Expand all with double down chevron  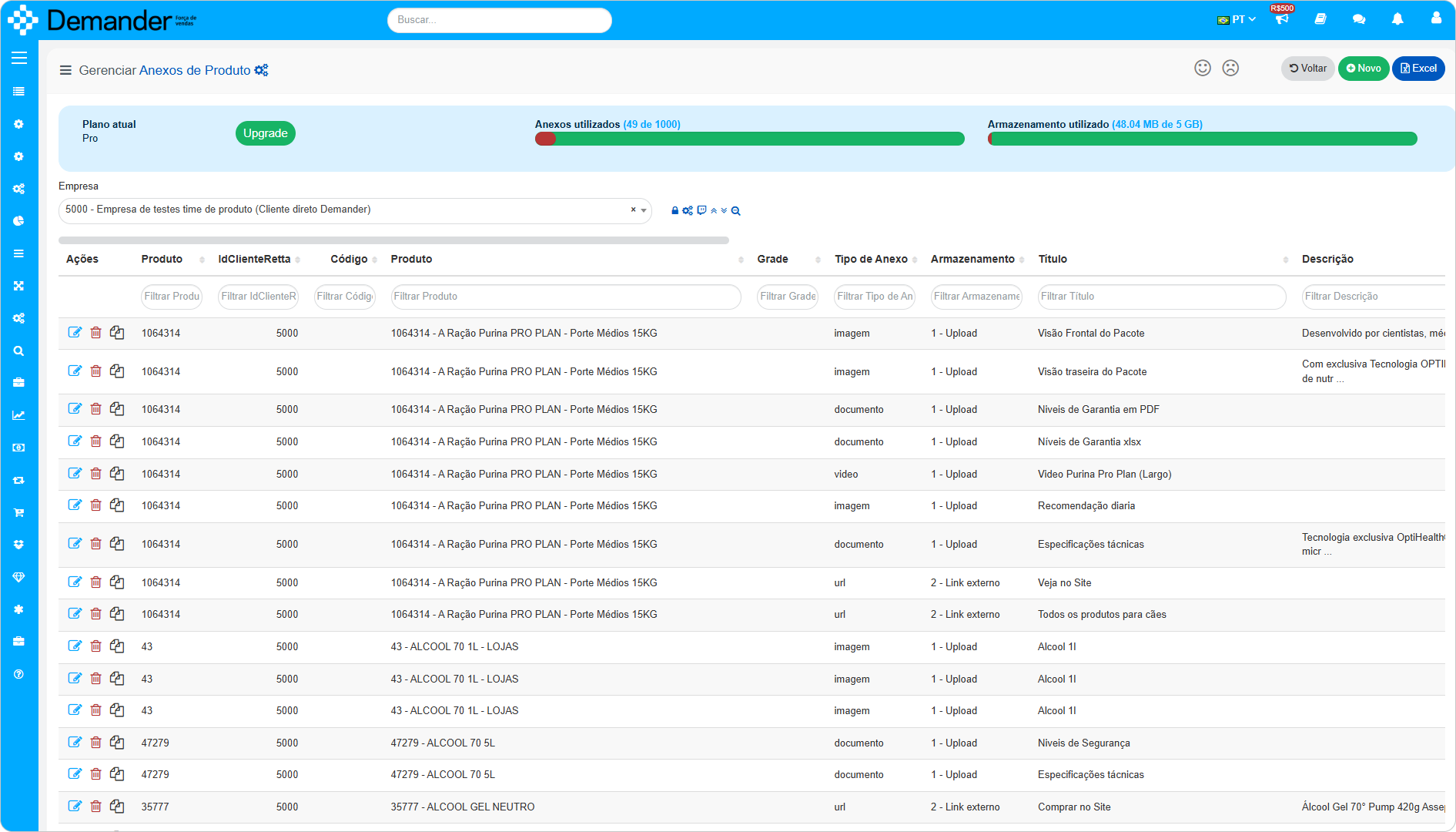pyautogui.click(x=724, y=210)
